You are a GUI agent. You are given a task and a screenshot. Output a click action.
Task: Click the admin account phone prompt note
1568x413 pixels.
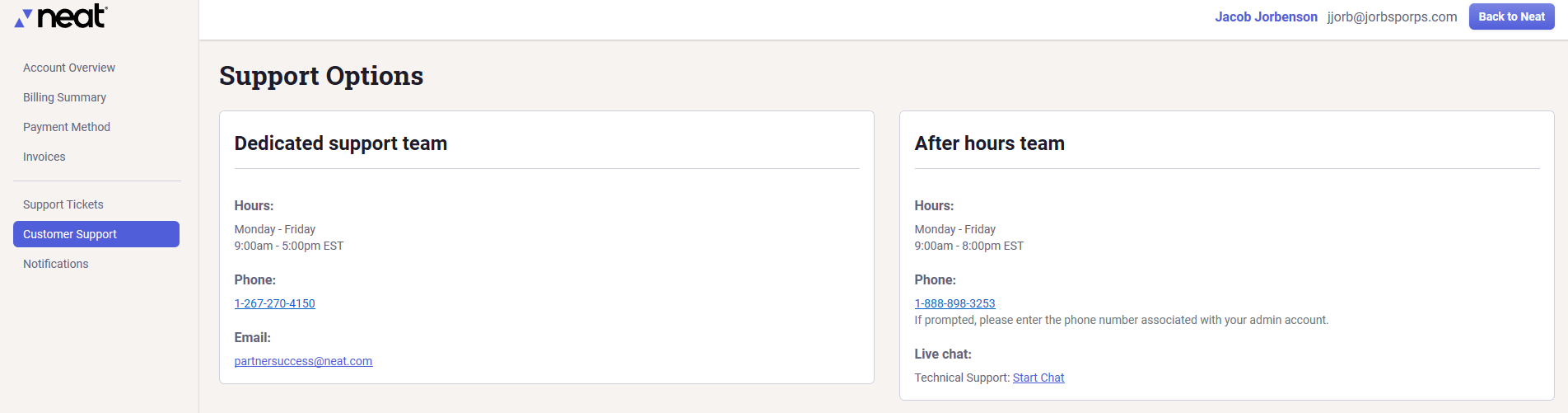1121,320
